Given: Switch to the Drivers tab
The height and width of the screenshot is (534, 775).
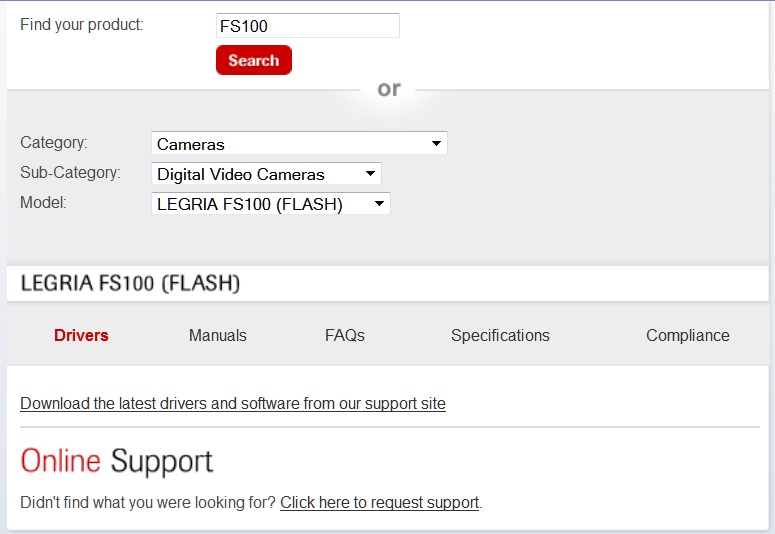Looking at the screenshot, I should pos(81,335).
